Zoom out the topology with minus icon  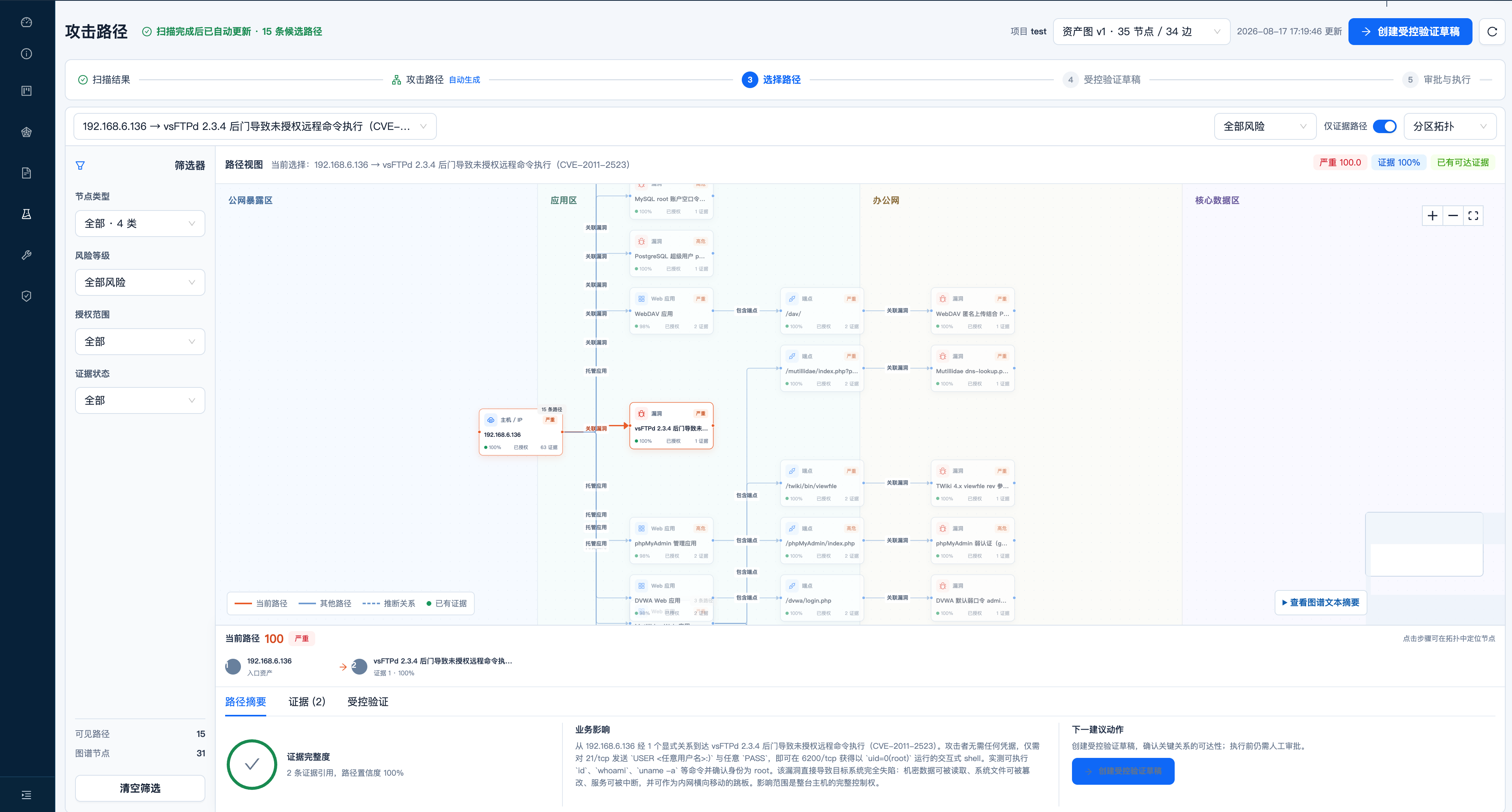click(x=1453, y=216)
